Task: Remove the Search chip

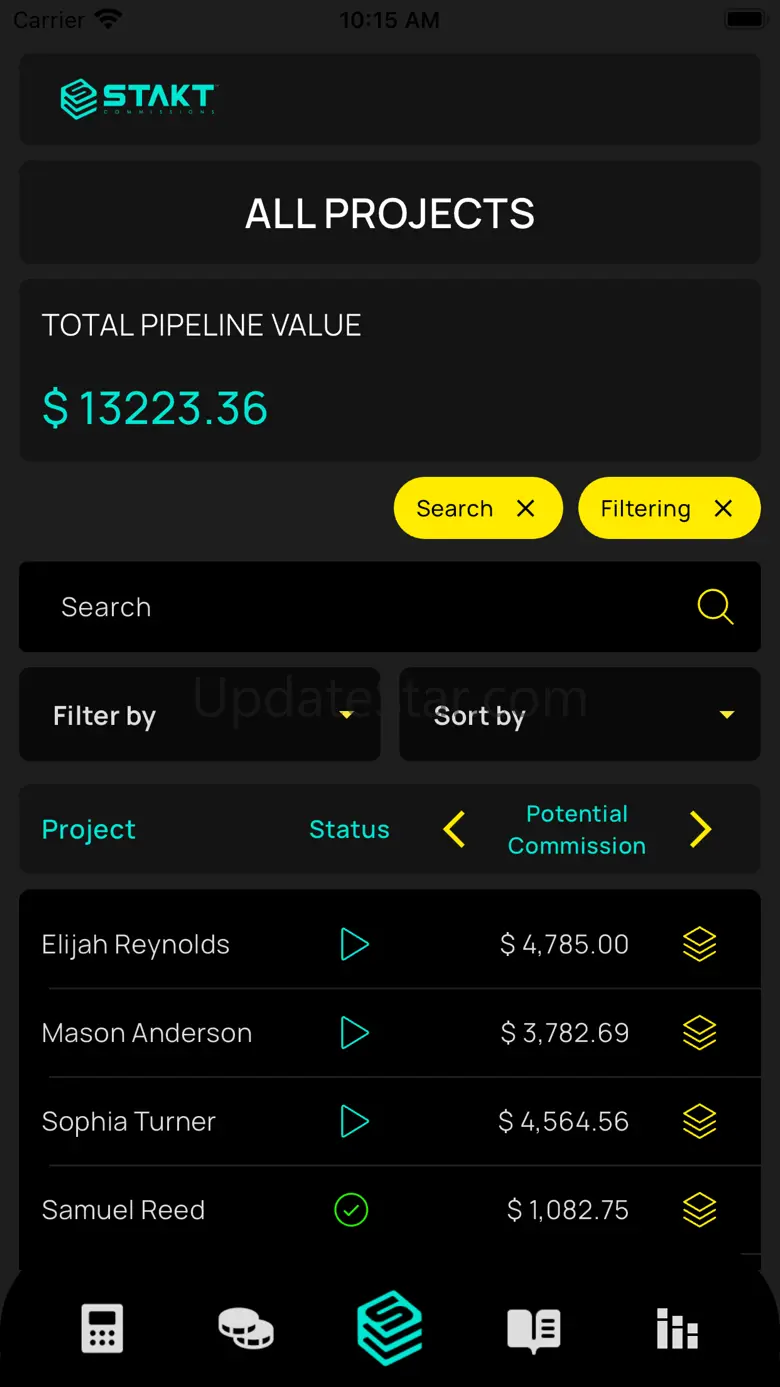Action: (526, 509)
